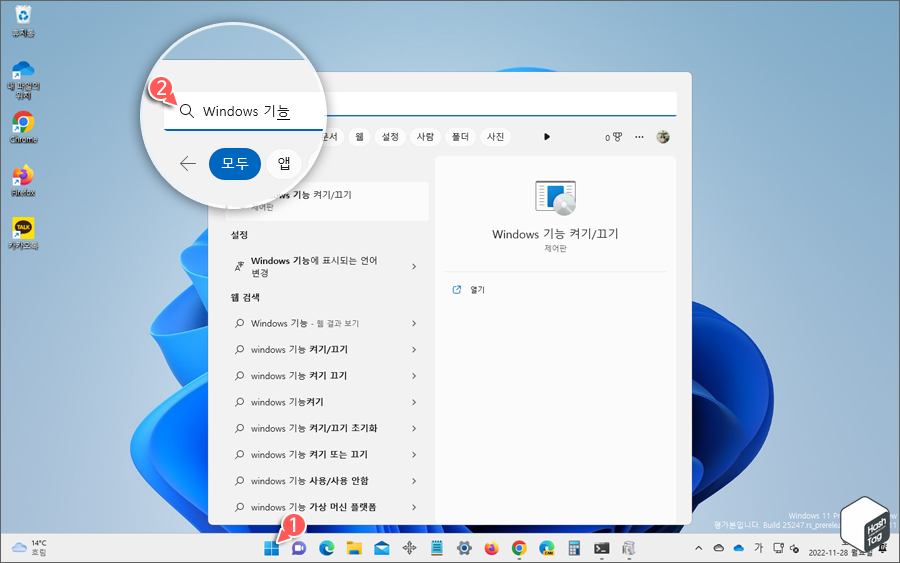Open the Chrome desktop shortcut

(23, 127)
